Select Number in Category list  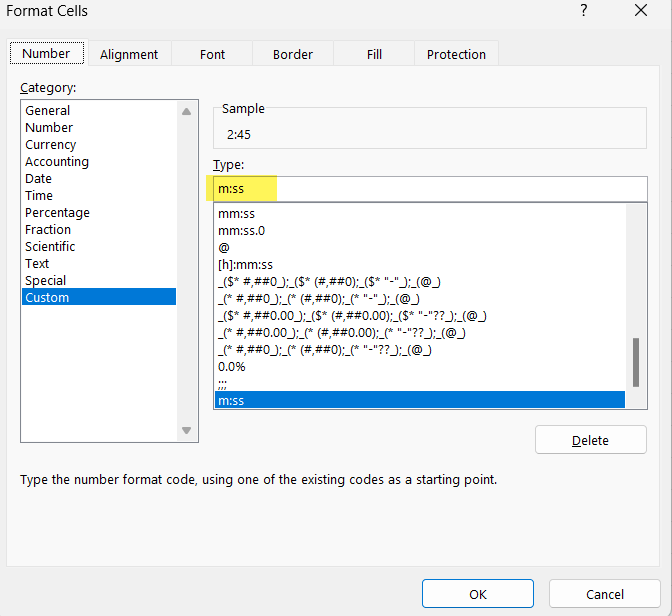click(x=99, y=128)
